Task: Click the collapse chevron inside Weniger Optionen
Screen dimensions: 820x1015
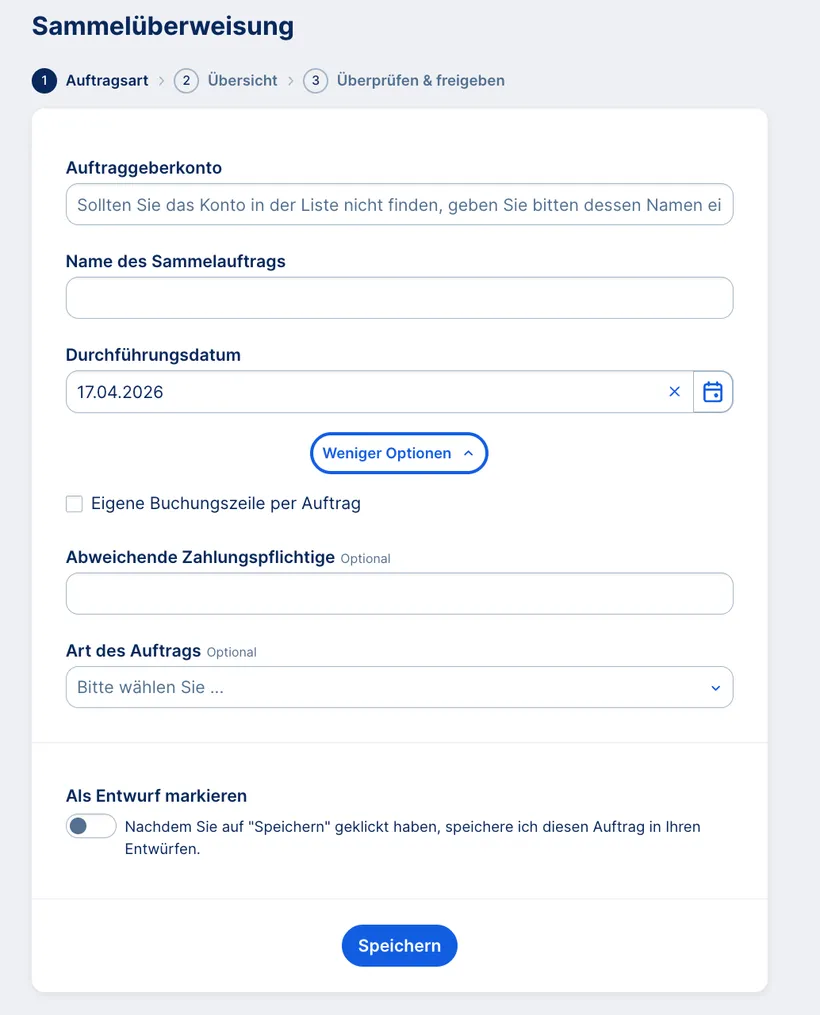Action: pos(467,453)
